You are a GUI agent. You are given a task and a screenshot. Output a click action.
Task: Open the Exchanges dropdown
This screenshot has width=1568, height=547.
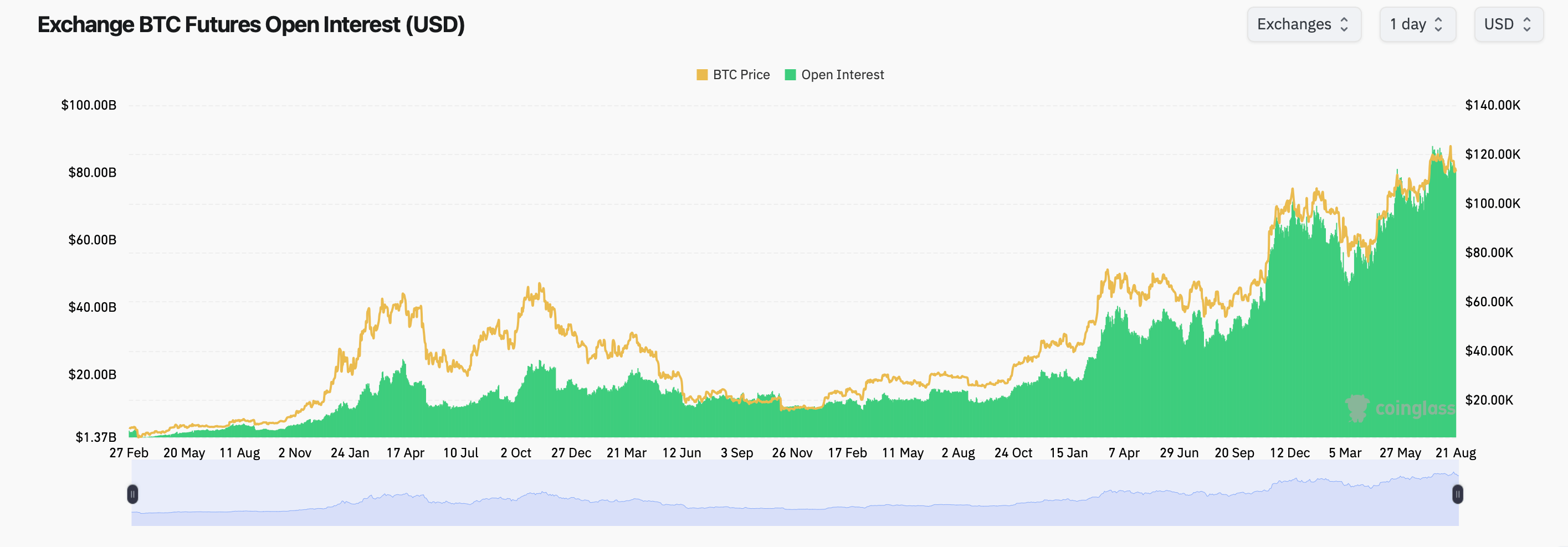[1304, 24]
